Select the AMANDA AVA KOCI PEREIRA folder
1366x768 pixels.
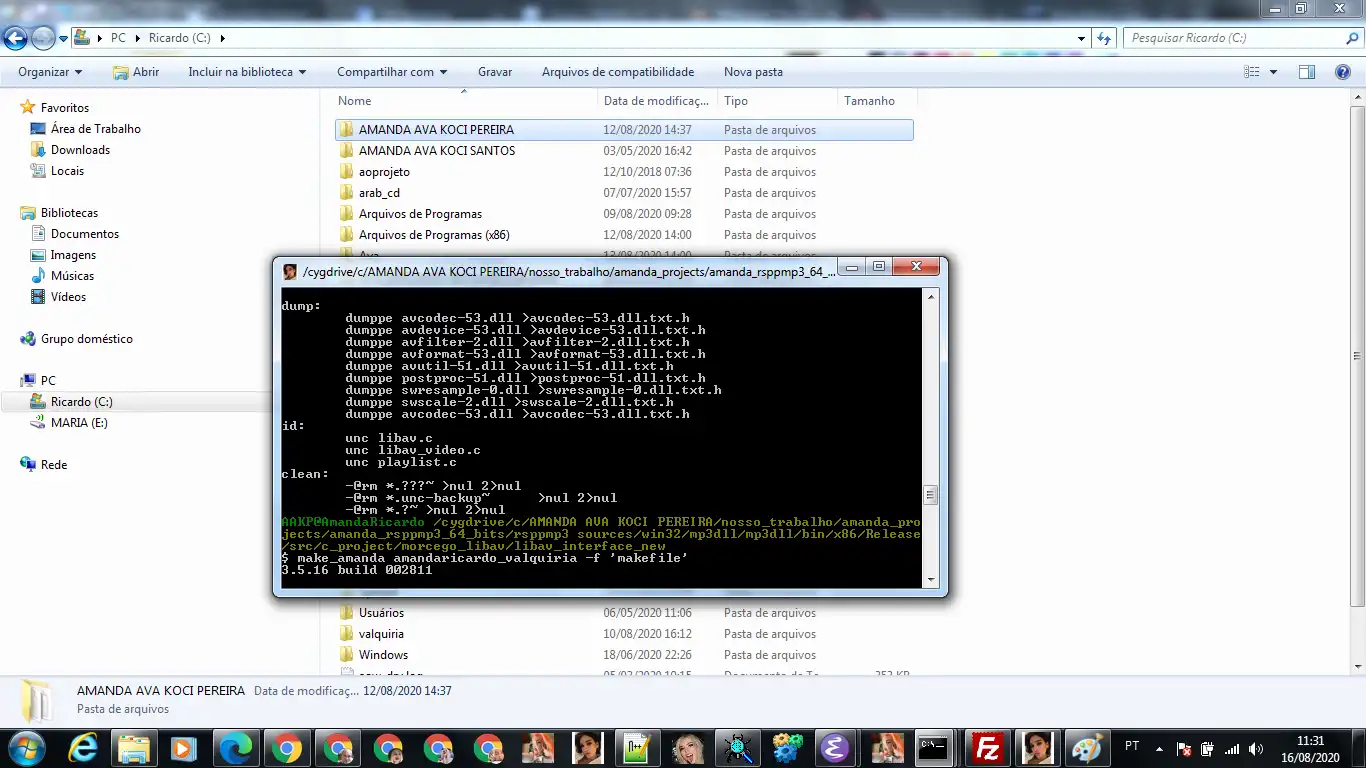(436, 130)
